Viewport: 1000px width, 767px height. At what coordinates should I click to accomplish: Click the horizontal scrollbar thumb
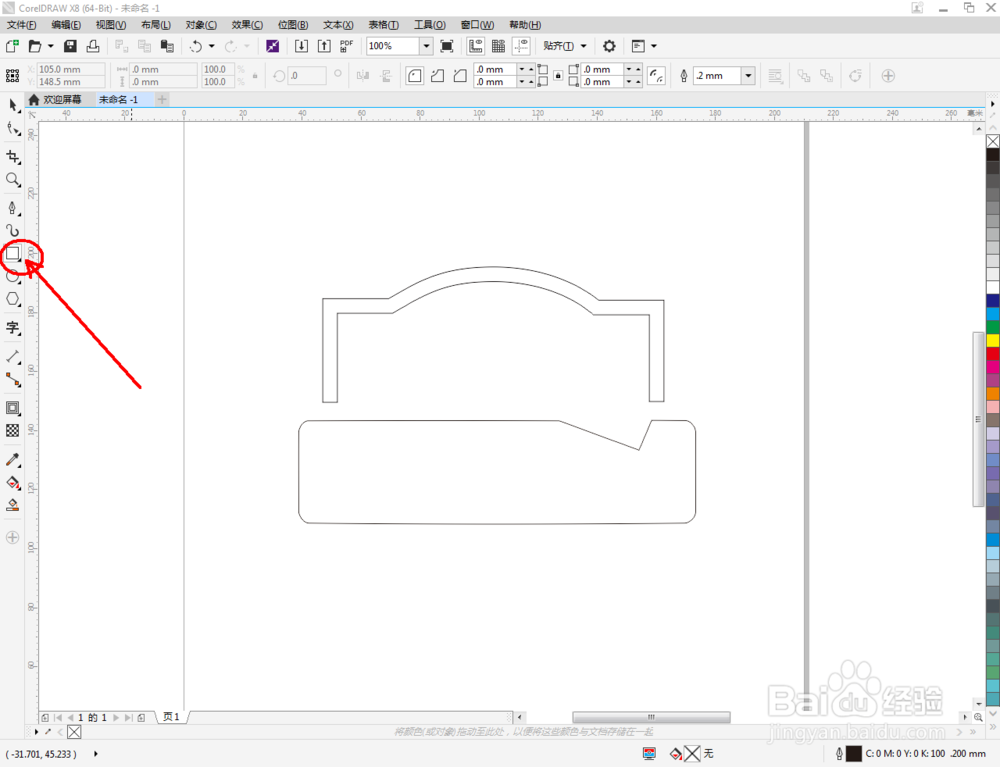(651, 717)
